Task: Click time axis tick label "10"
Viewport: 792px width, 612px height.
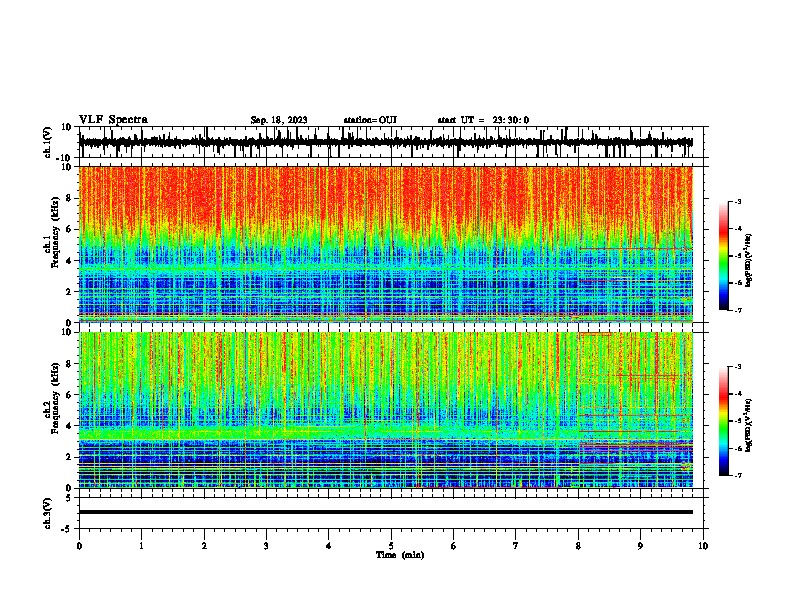Action: tap(703, 546)
